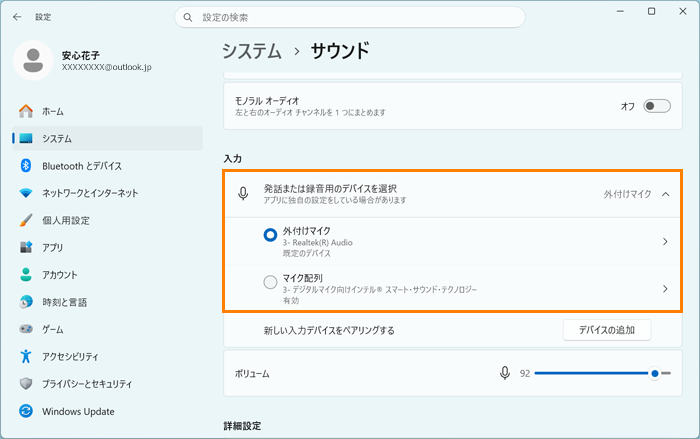Select 外付けマイク radio button
The width and height of the screenshot is (700, 439).
pyautogui.click(x=270, y=235)
